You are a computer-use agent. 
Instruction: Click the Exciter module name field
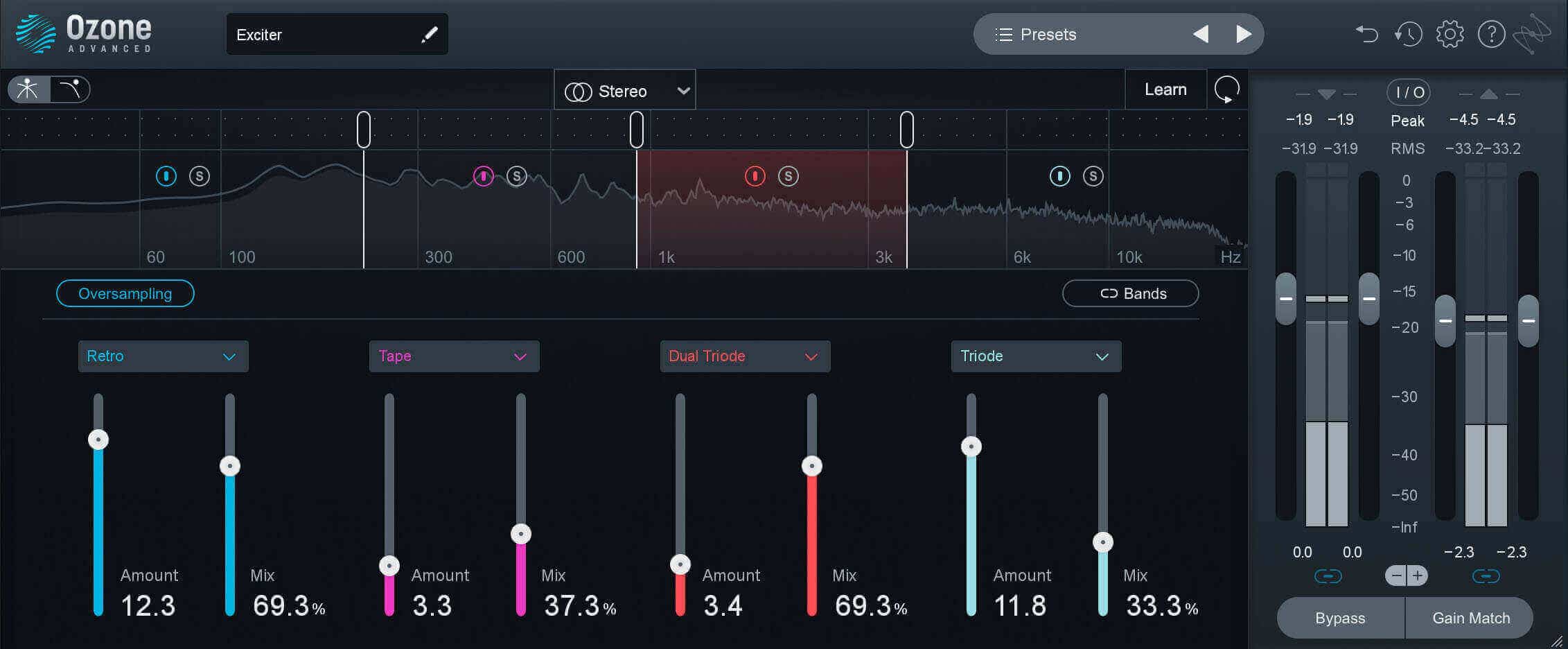[x=337, y=34]
